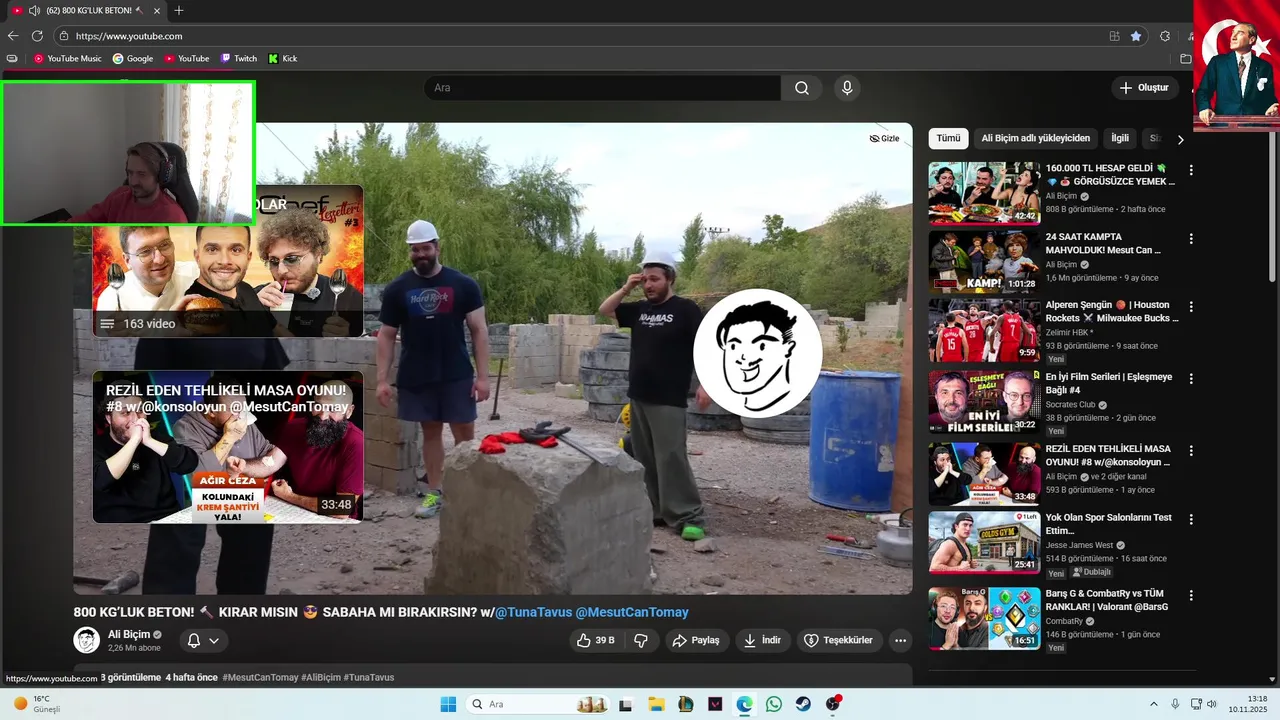The height and width of the screenshot is (720, 1280).
Task: Click the tray microphone icon
Action: coord(1175,704)
